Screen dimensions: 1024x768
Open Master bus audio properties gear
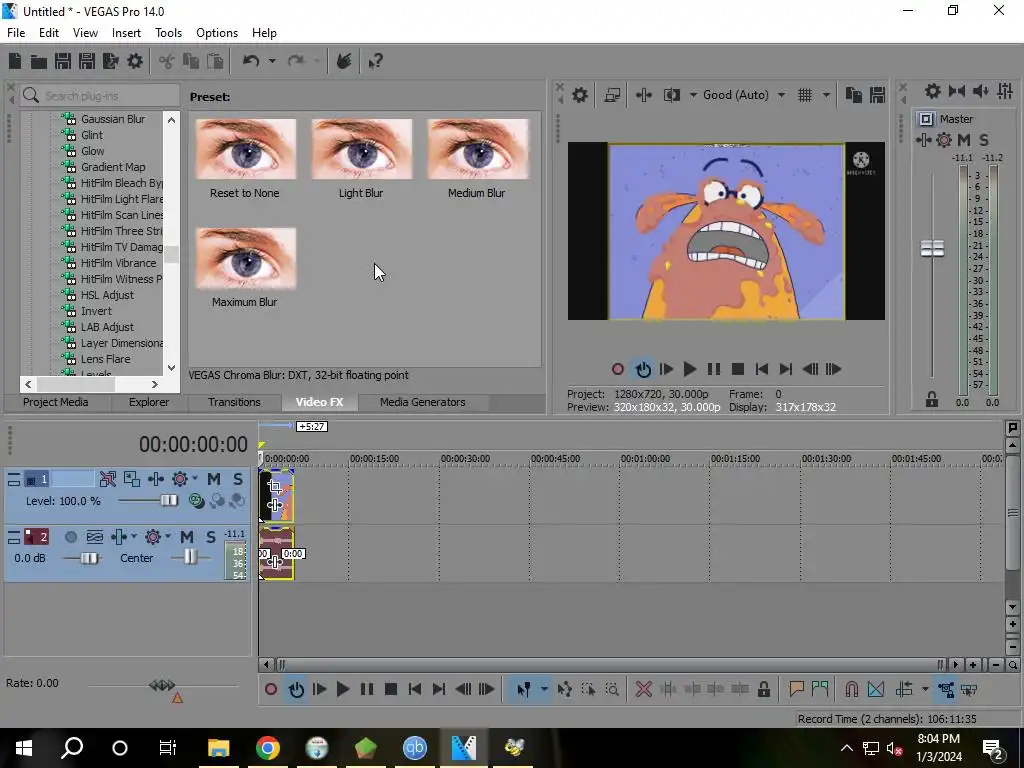point(933,91)
